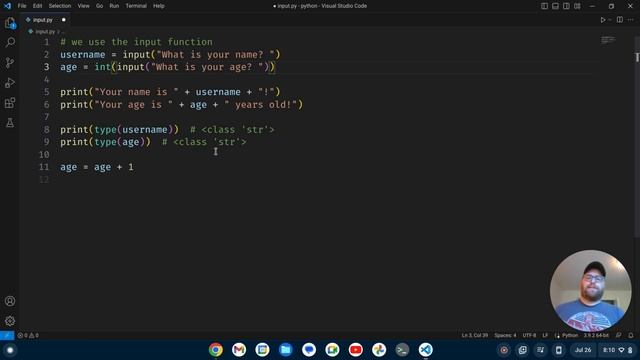The image size is (640, 360).
Task: Click the minimap code preview
Action: click(608, 40)
